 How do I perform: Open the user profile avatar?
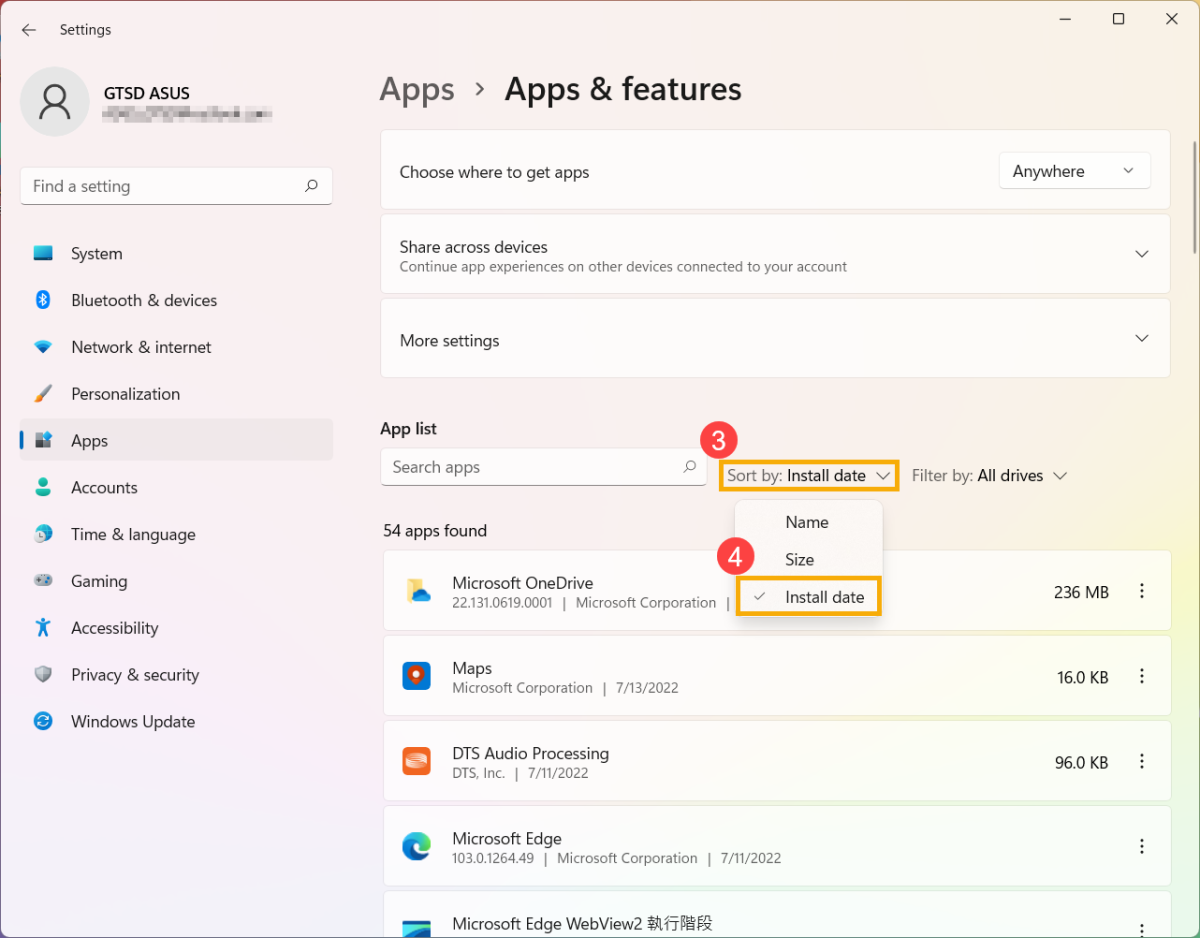(55, 102)
